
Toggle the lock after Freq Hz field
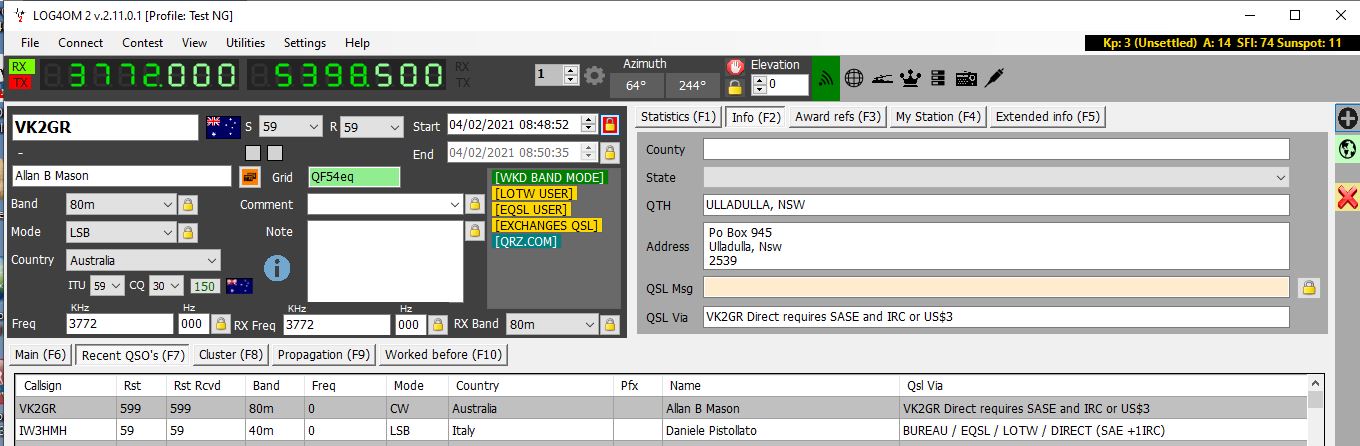[x=221, y=324]
